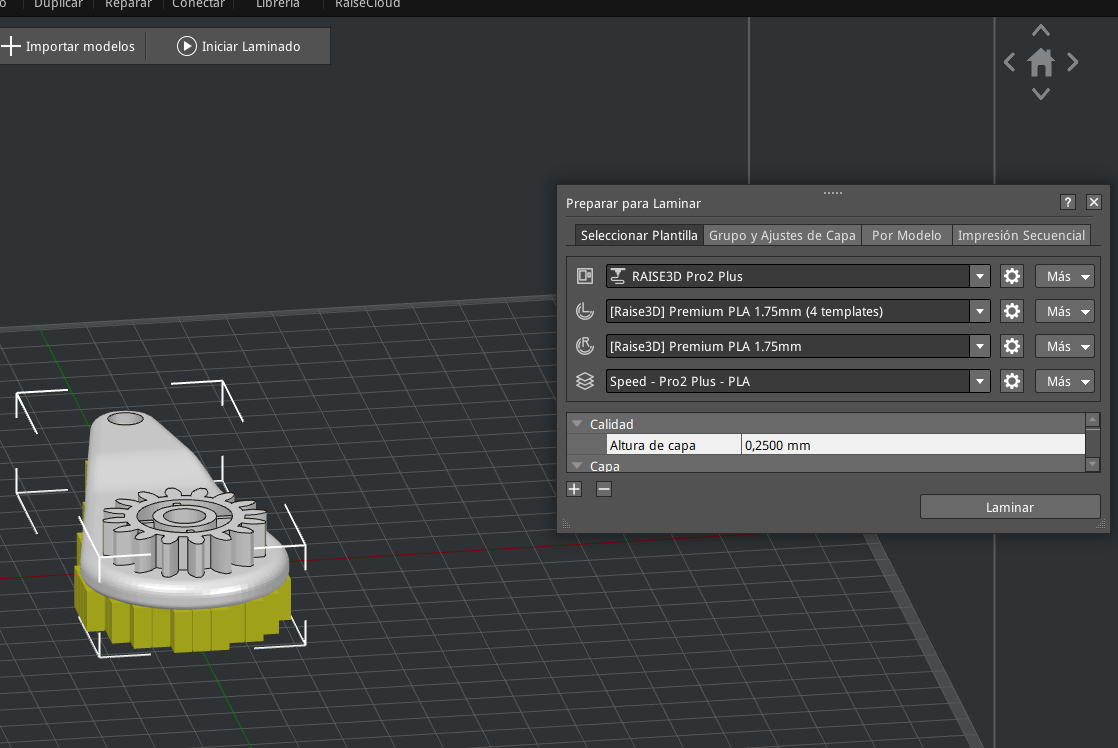Click Importar modelos

70,46
